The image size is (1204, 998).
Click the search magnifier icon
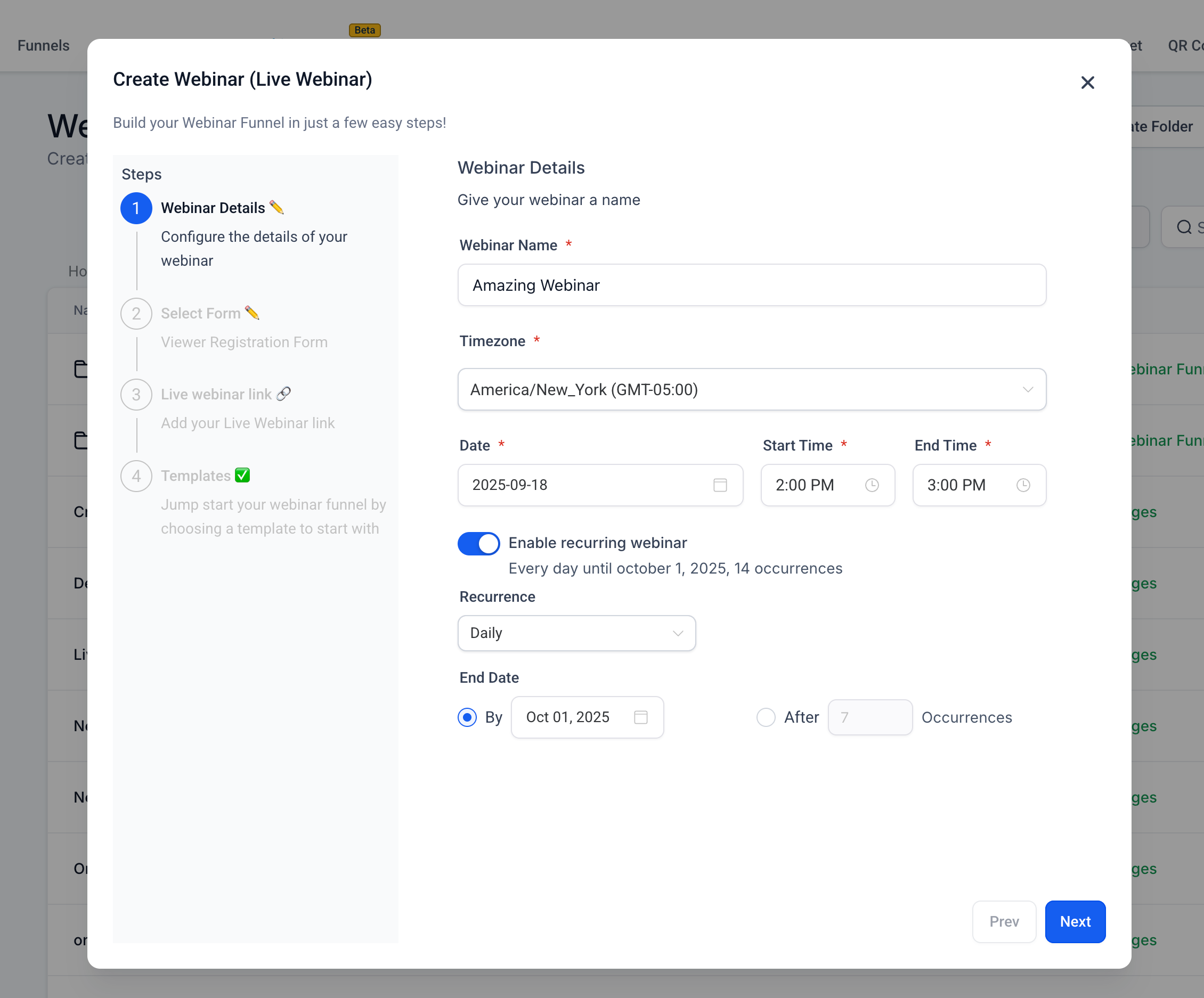coord(1183,227)
